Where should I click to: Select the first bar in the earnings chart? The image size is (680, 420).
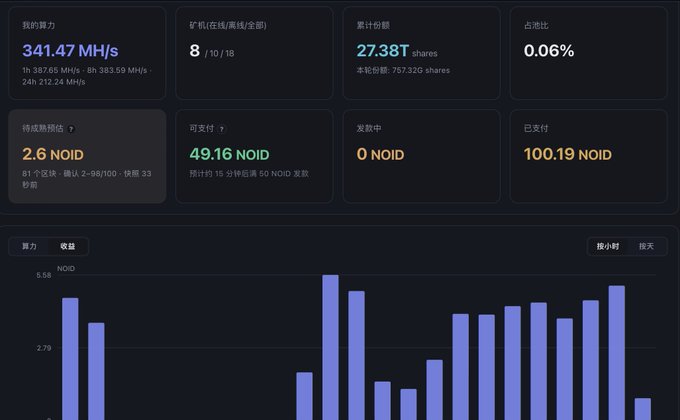tap(70, 359)
